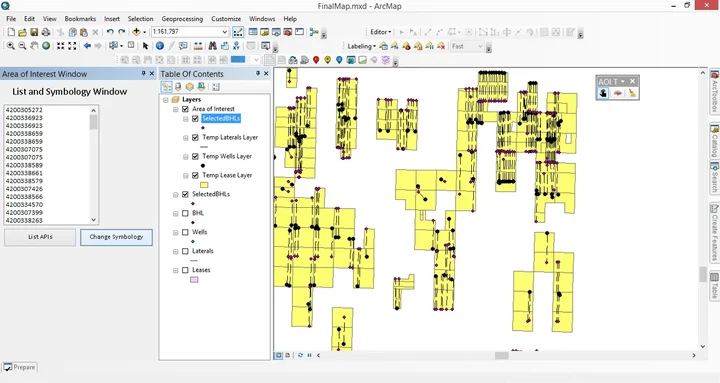The image size is (720, 383).
Task: Open the Geoprocessing menu
Action: point(182,19)
